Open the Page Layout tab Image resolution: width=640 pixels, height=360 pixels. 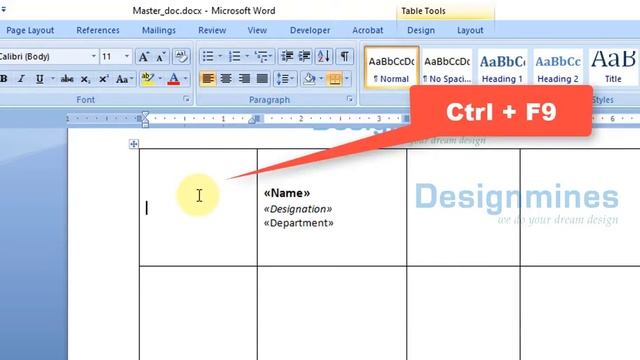pyautogui.click(x=30, y=30)
